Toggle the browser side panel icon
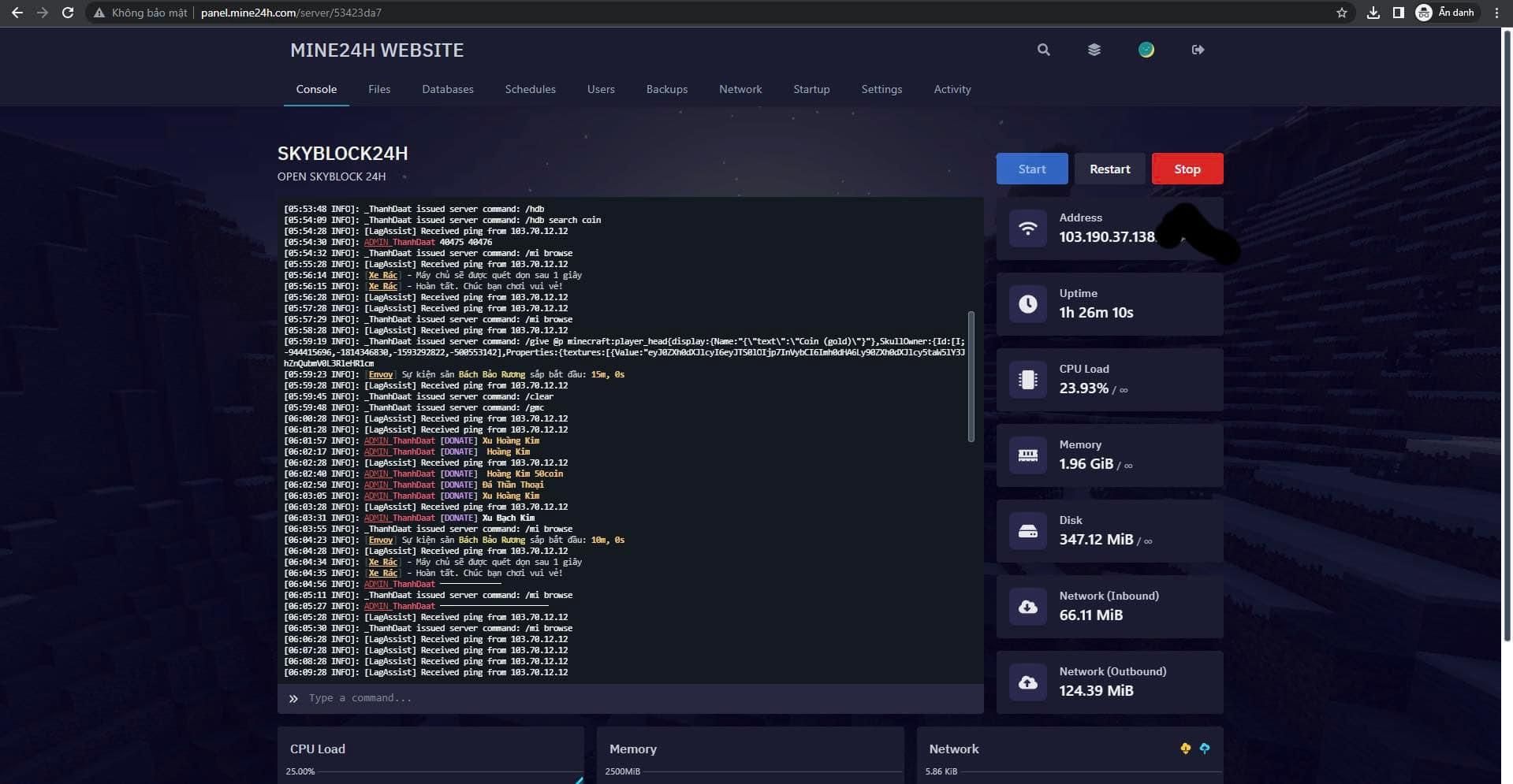This screenshot has width=1513, height=784. [1398, 13]
